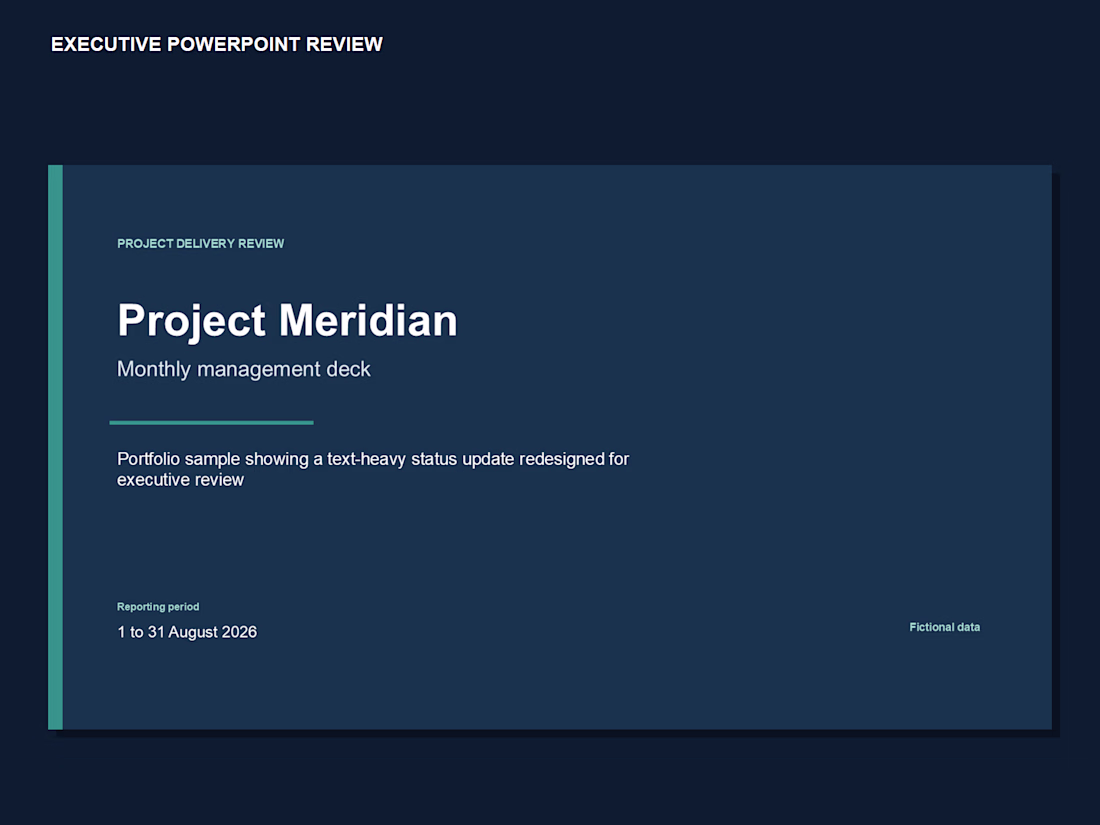This screenshot has height=825, width=1100.
Task: Select the 'Fictional data' note
Action: tap(944, 627)
